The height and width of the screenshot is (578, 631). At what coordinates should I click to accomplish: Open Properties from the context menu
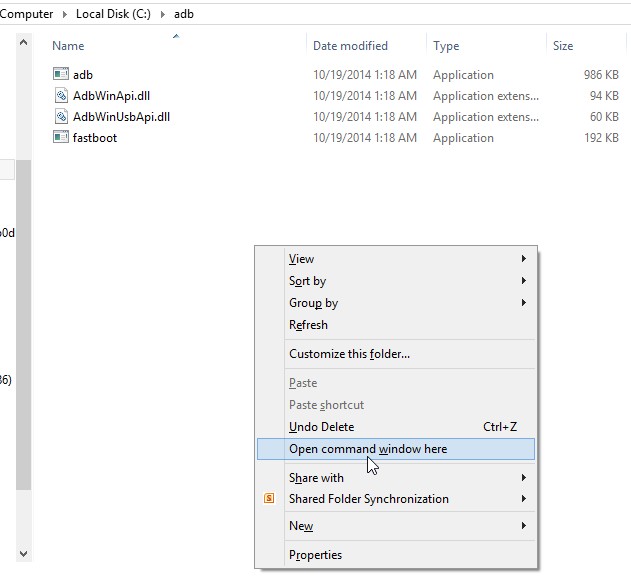[315, 555]
